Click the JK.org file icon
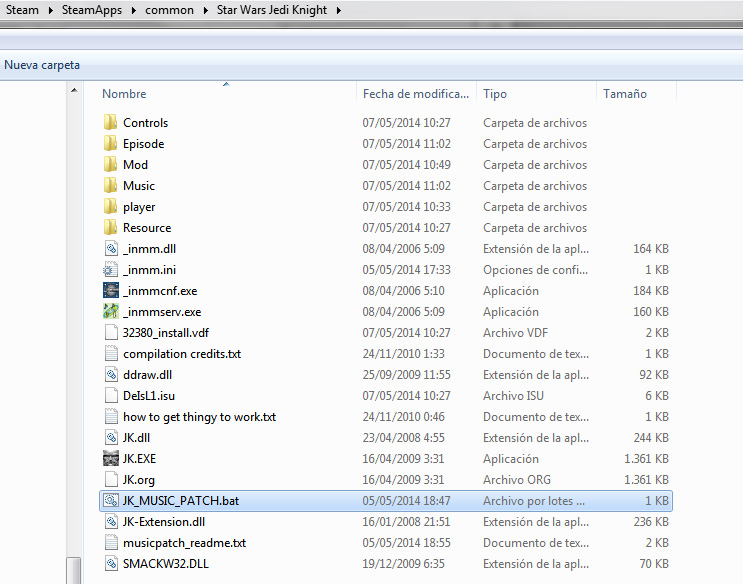 pyautogui.click(x=111, y=479)
